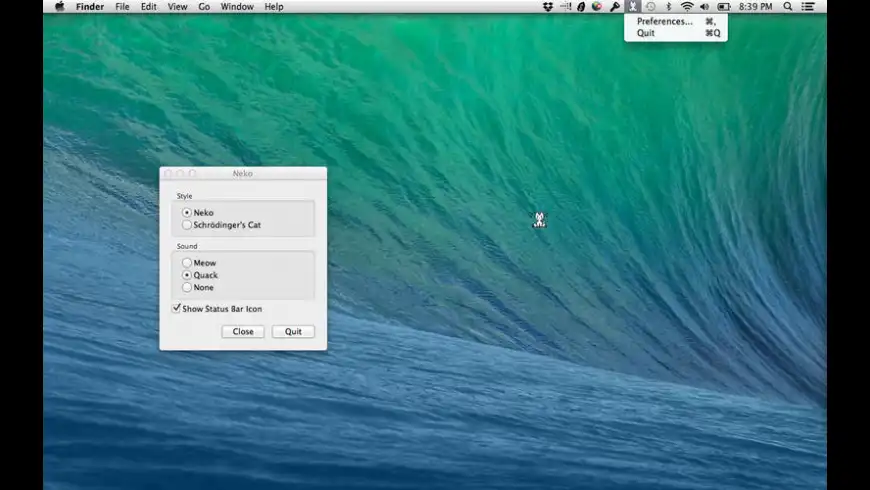The image size is (870, 490).
Task: Open the Dropbox menu bar icon
Action: click(547, 6)
